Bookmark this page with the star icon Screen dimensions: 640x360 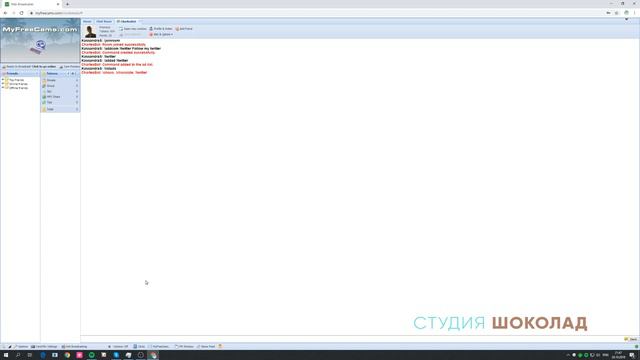617,13
